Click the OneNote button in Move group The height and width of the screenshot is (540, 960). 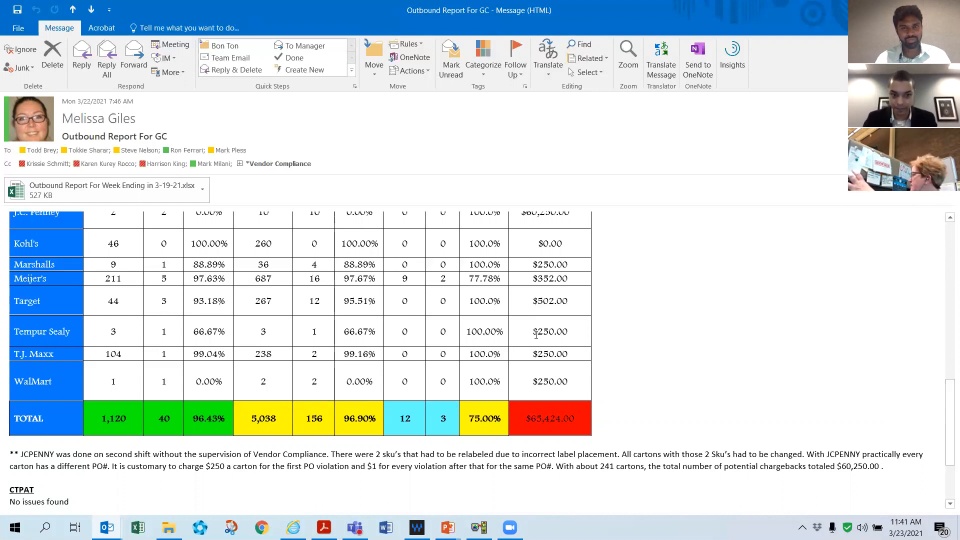[x=410, y=58]
